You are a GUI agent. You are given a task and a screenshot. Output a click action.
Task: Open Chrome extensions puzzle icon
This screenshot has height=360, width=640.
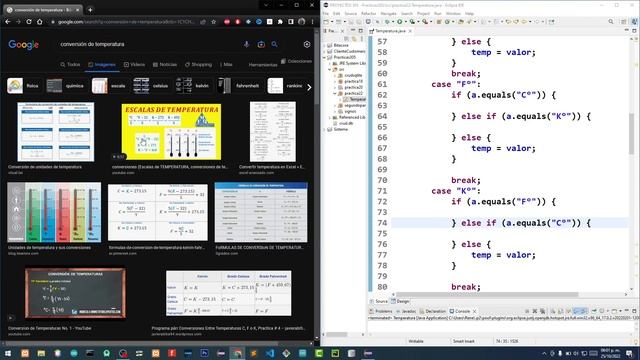pyautogui.click(x=280, y=22)
